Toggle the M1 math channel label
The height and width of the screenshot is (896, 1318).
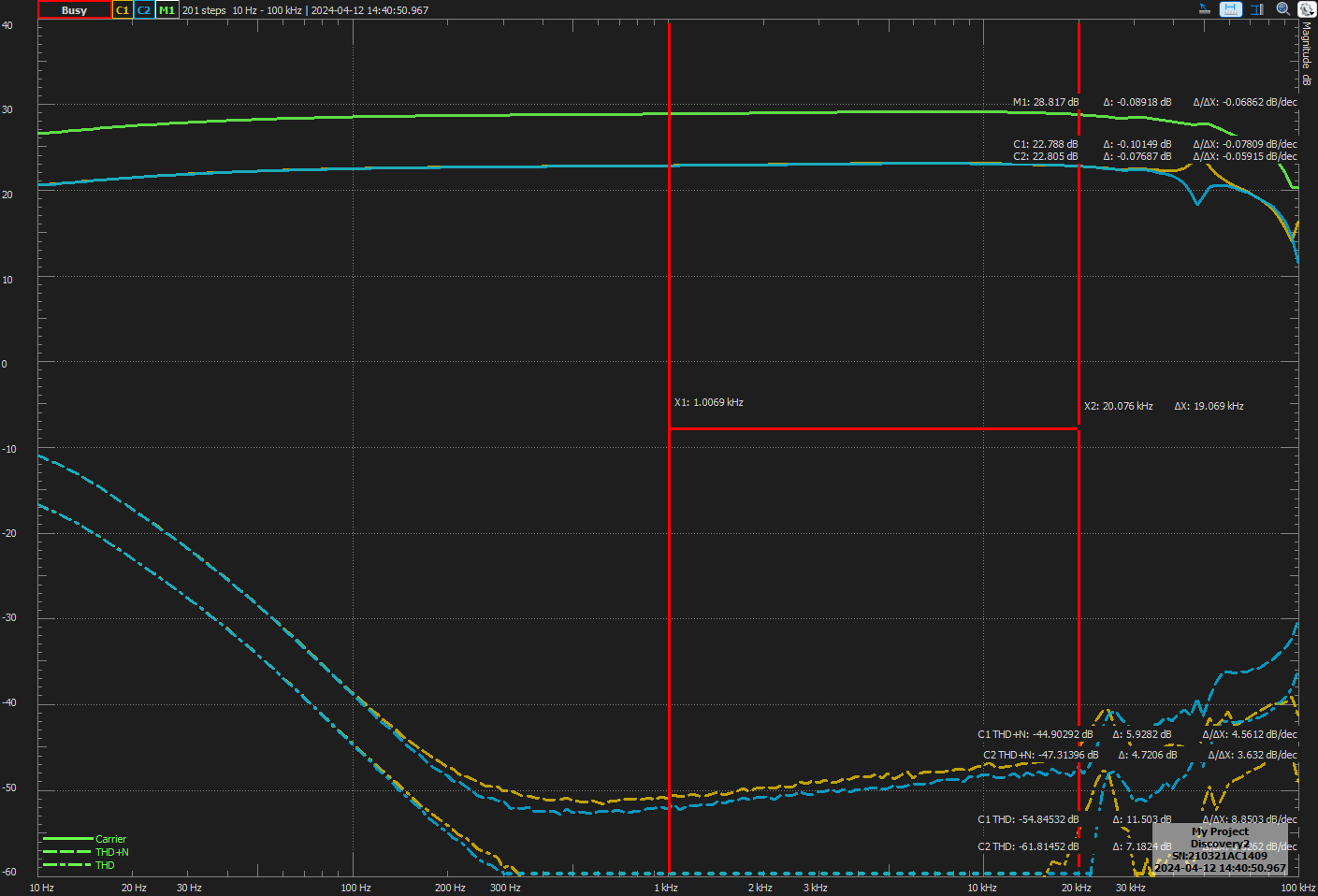tap(167, 10)
